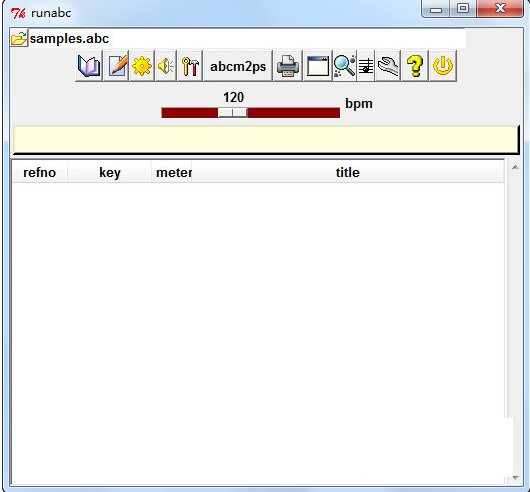Open a file with the folder icon
Screen dimensions: 530x492
pyautogui.click(x=19, y=38)
